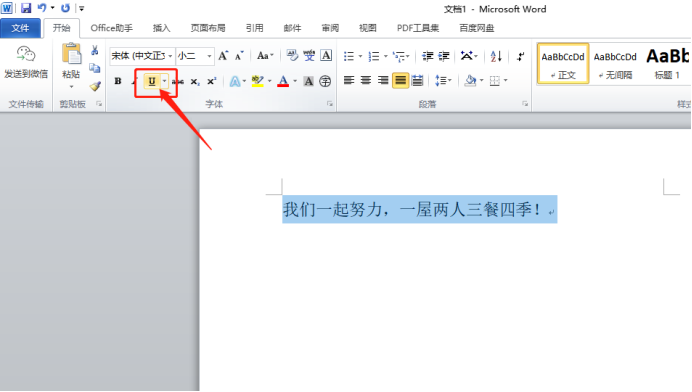Open the 文件 tab
The height and width of the screenshot is (392, 692).
tap(20, 28)
